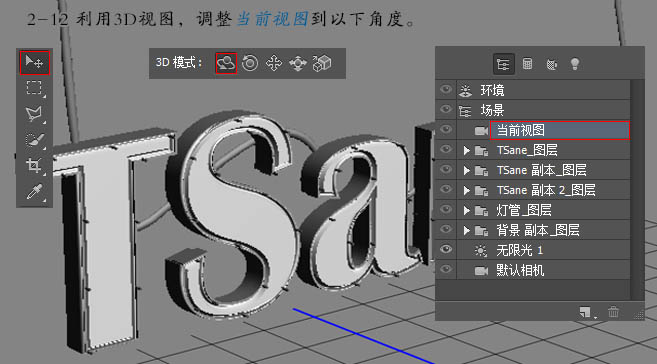657x364 pixels.
Task: Choose the 3D roll mode icon
Action: click(x=250, y=63)
